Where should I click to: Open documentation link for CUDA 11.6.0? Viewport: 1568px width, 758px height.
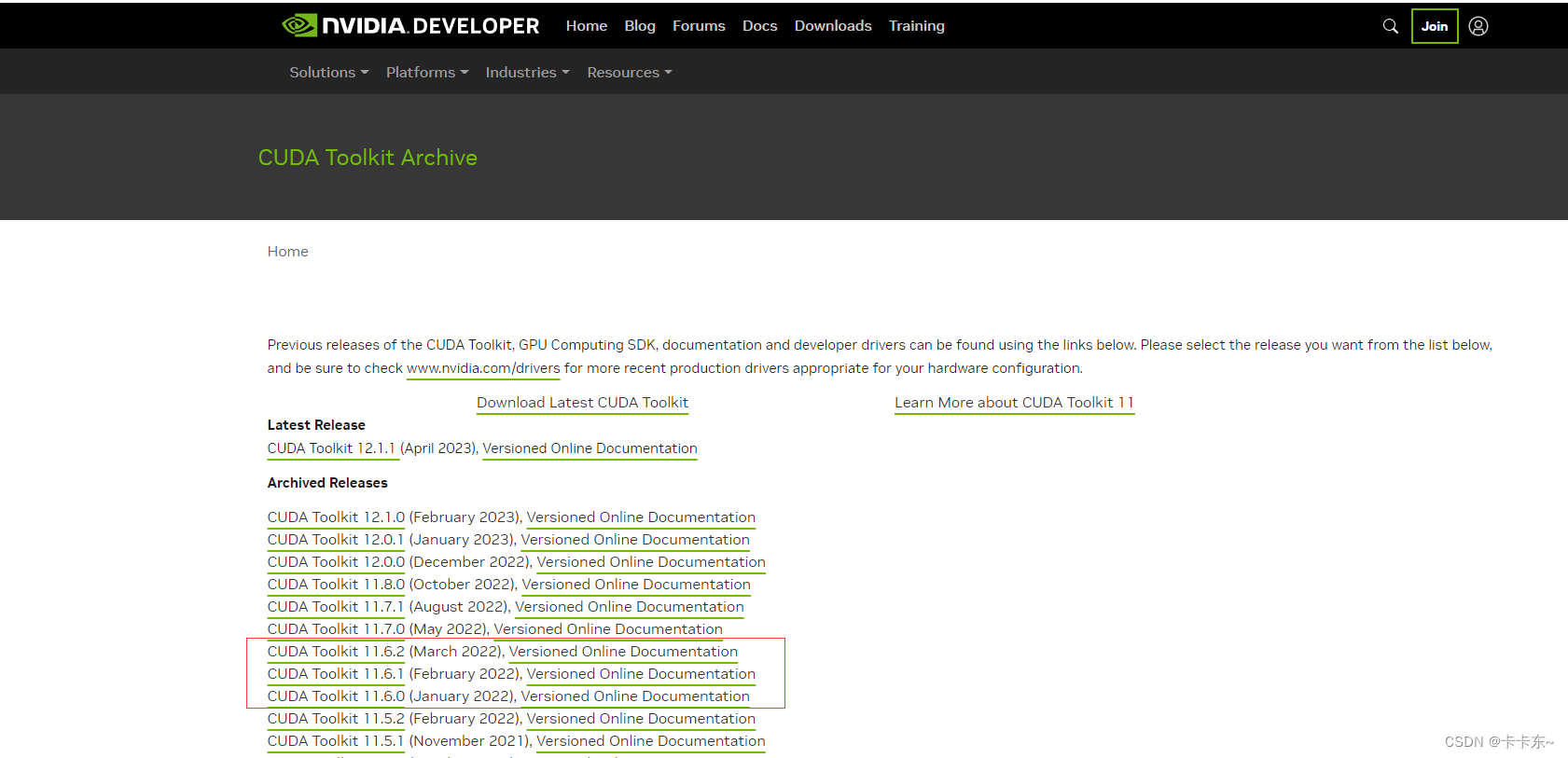tap(635, 696)
